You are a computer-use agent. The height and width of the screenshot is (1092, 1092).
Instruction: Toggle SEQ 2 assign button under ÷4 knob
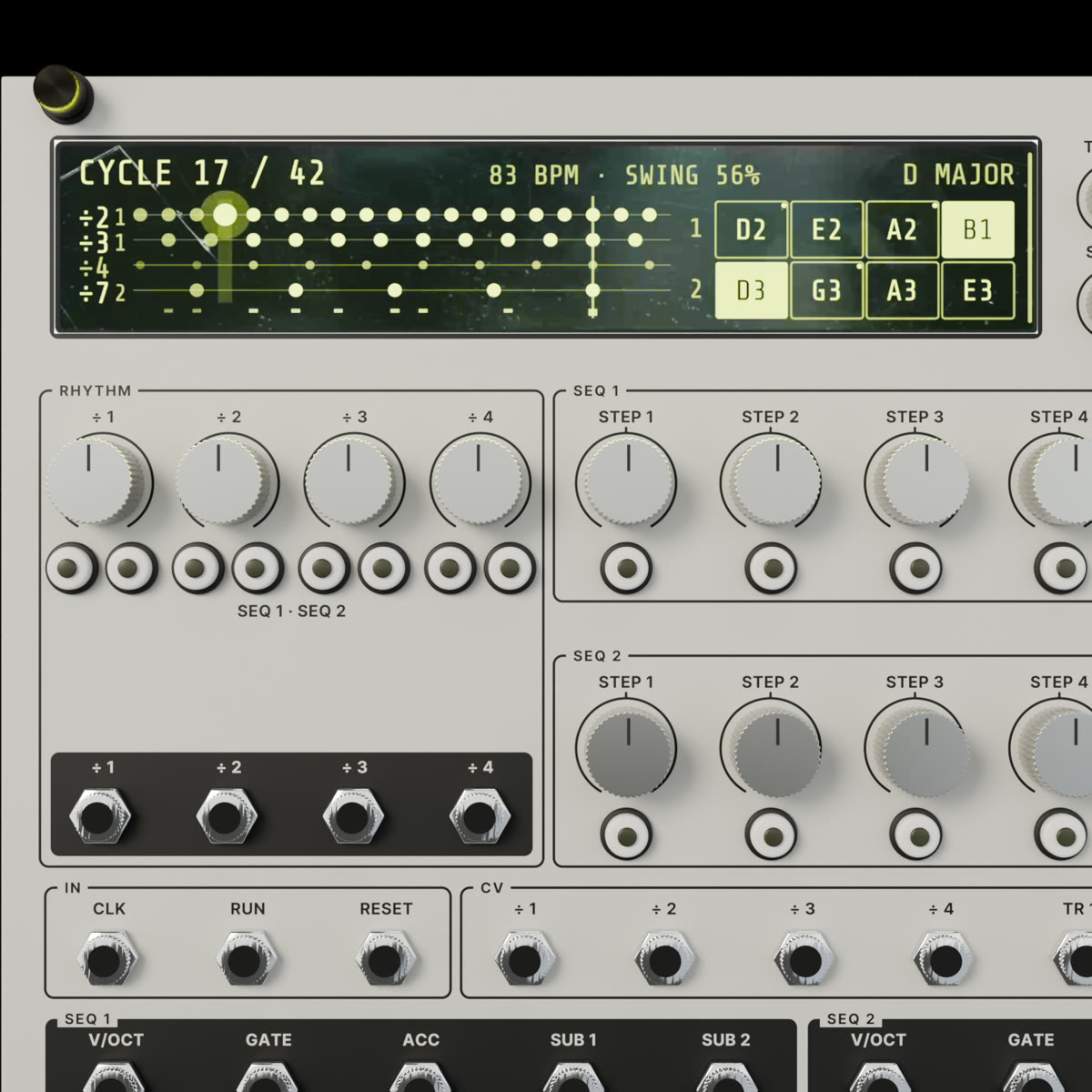[x=510, y=569]
